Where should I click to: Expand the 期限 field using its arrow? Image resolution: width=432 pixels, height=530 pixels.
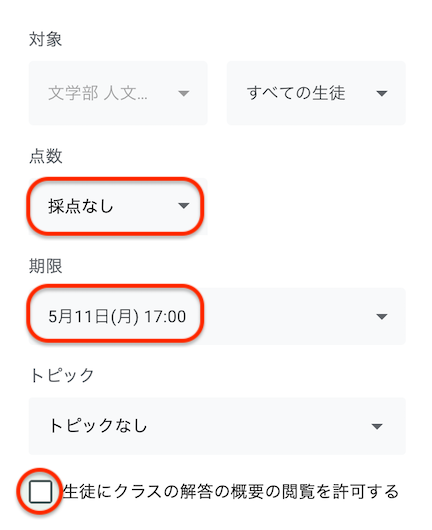(382, 317)
